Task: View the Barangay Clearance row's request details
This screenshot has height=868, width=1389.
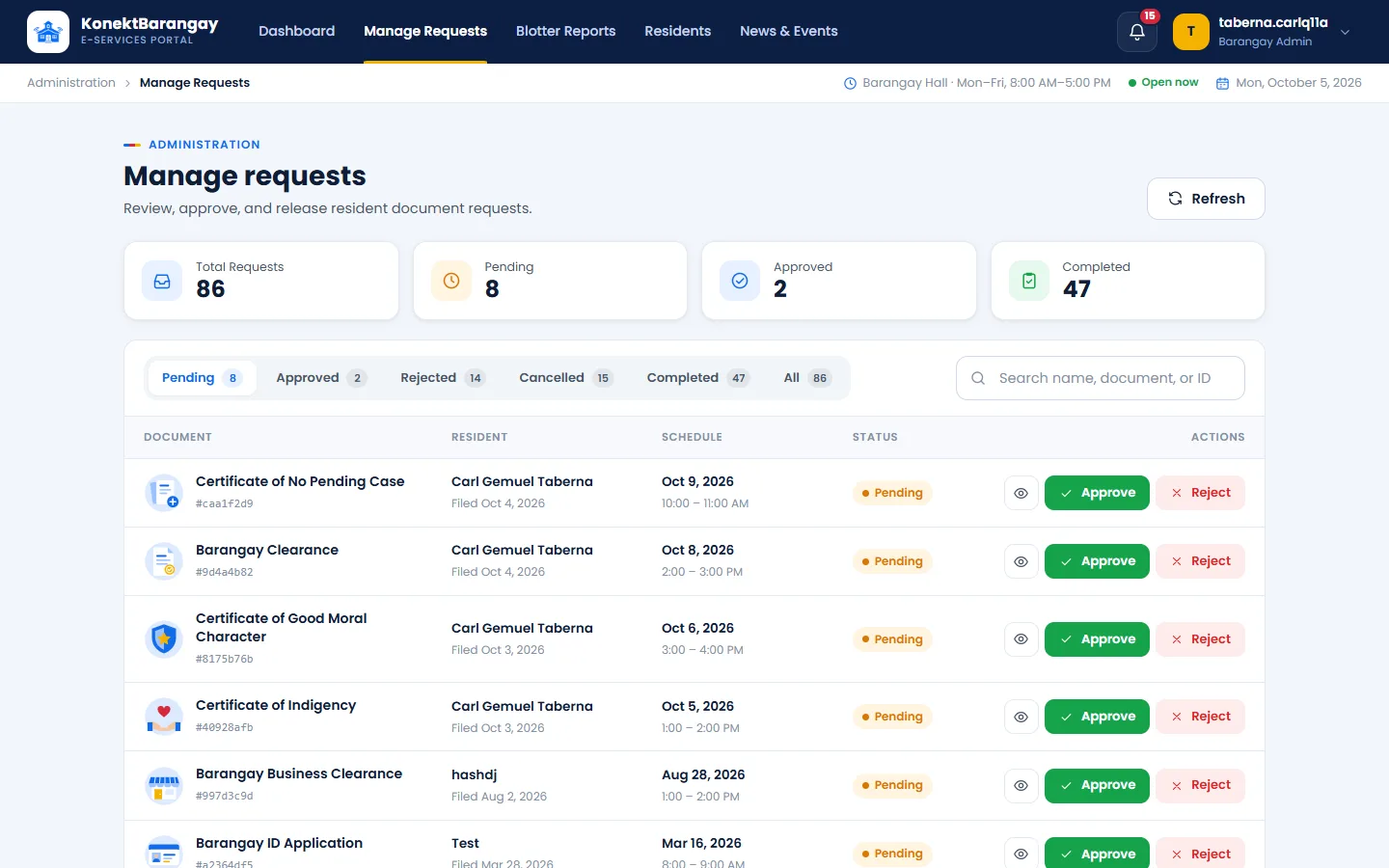Action: [x=1021, y=561]
